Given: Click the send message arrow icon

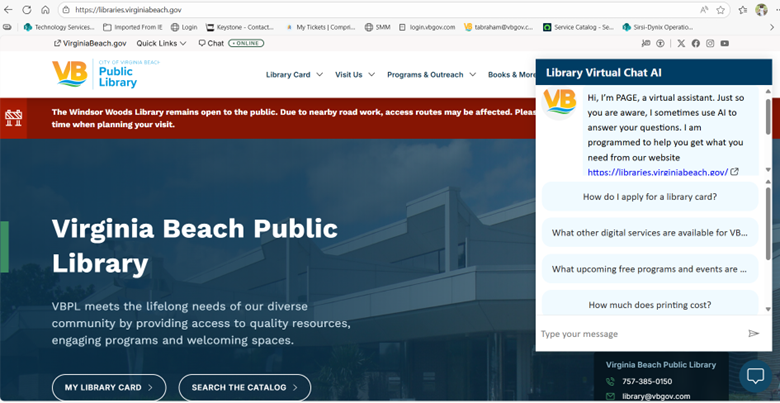Looking at the screenshot, I should coord(753,334).
